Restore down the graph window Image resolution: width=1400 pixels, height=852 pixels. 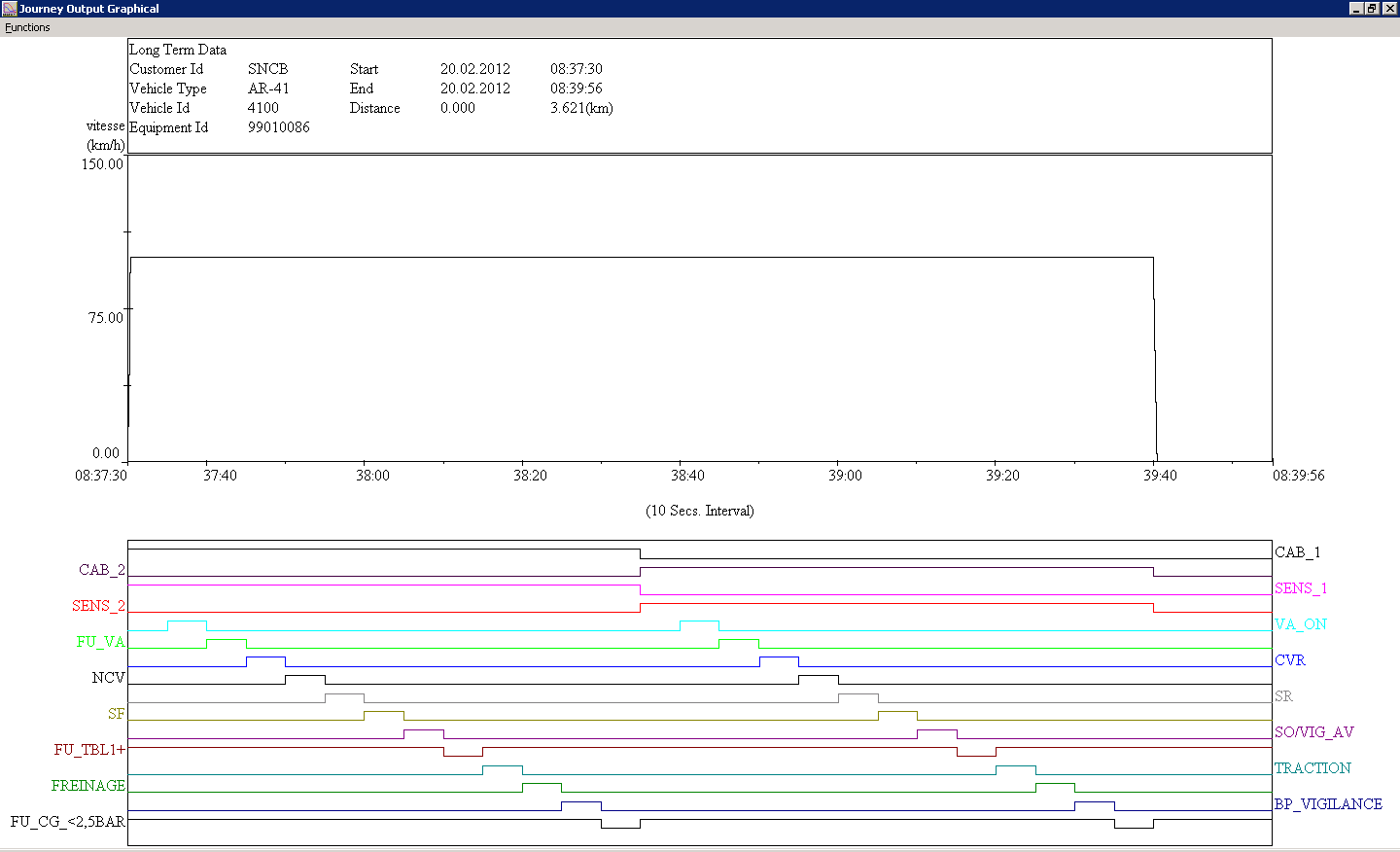1372,9
